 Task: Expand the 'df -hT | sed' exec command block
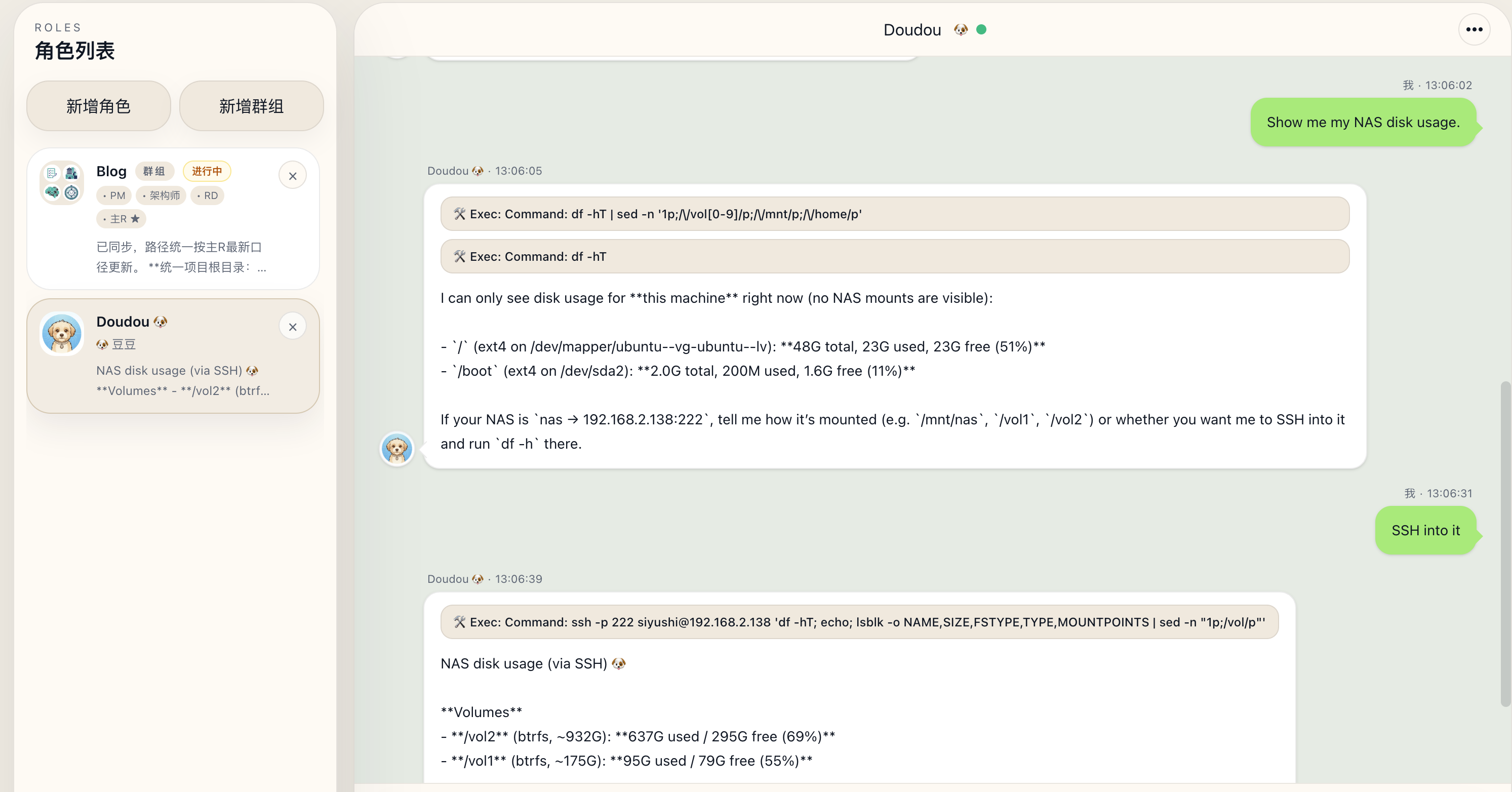[895, 214]
